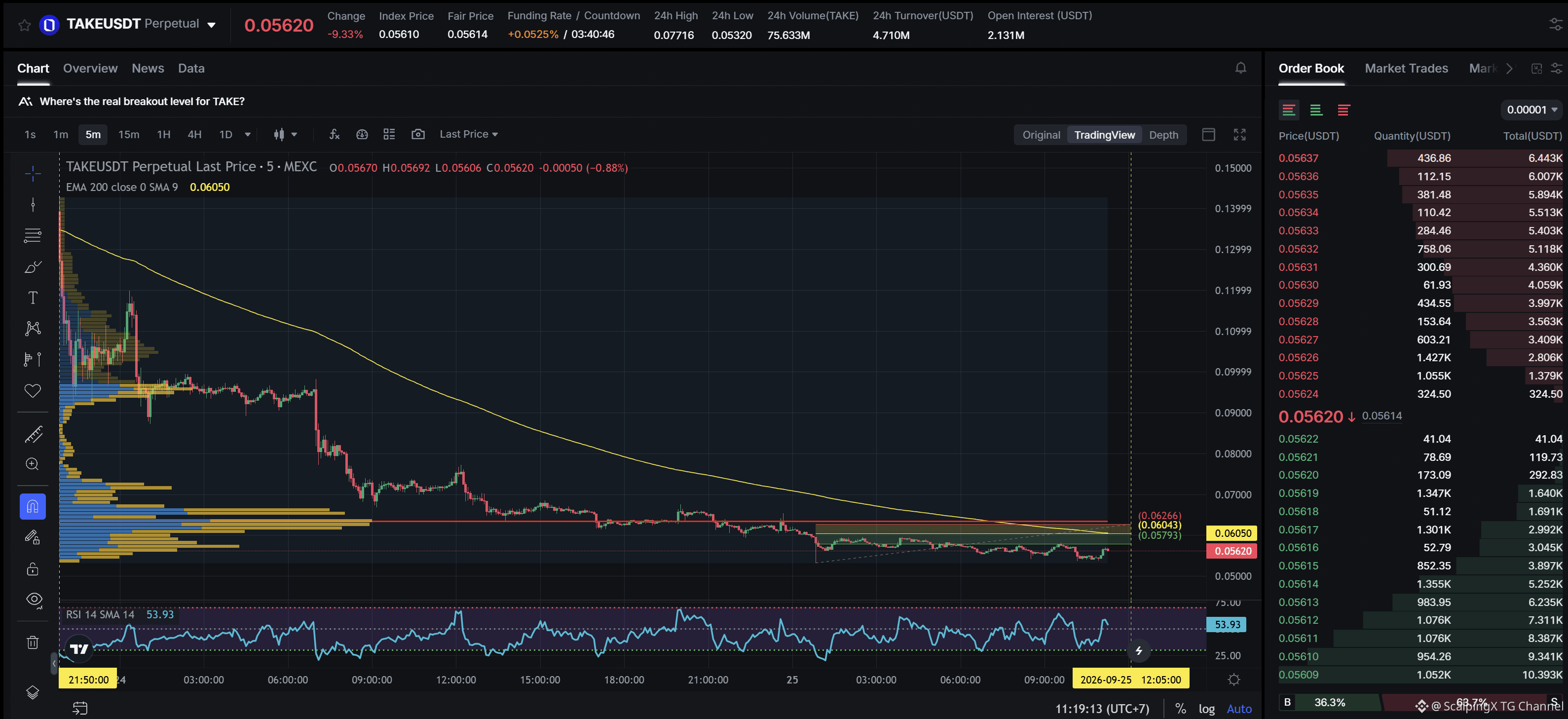This screenshot has width=1568, height=719.
Task: Open the indicators fx icon
Action: (334, 135)
